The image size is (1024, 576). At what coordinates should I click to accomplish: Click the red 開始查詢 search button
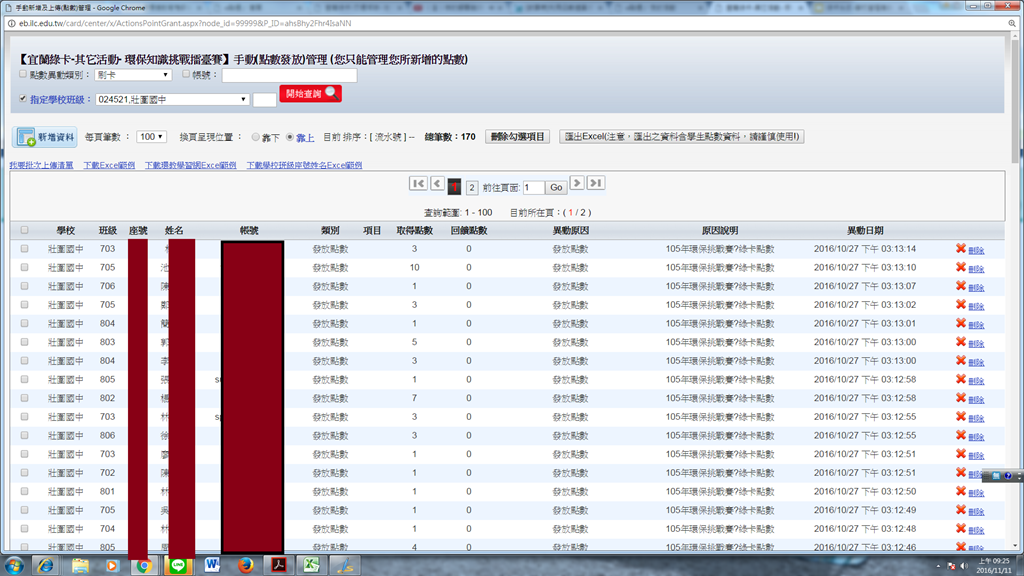311,93
